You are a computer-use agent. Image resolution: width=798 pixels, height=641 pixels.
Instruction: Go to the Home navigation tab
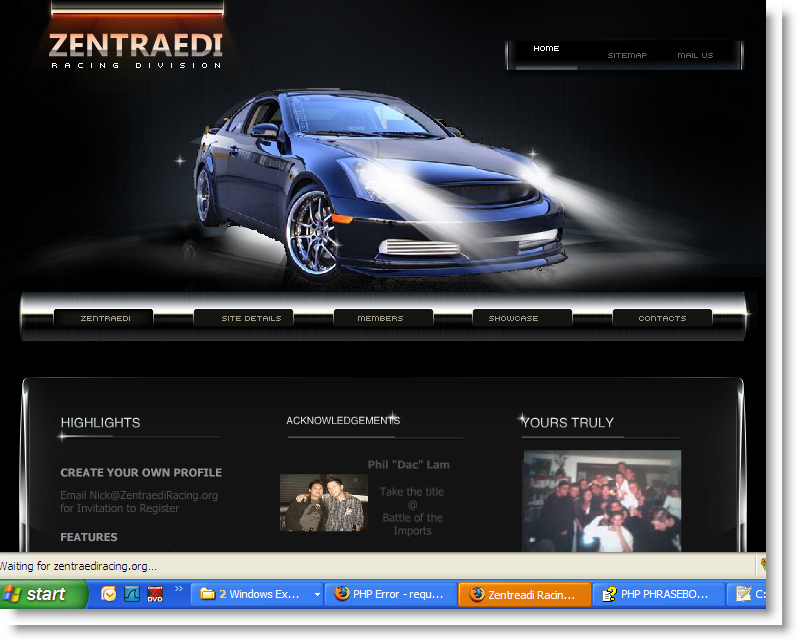546,49
